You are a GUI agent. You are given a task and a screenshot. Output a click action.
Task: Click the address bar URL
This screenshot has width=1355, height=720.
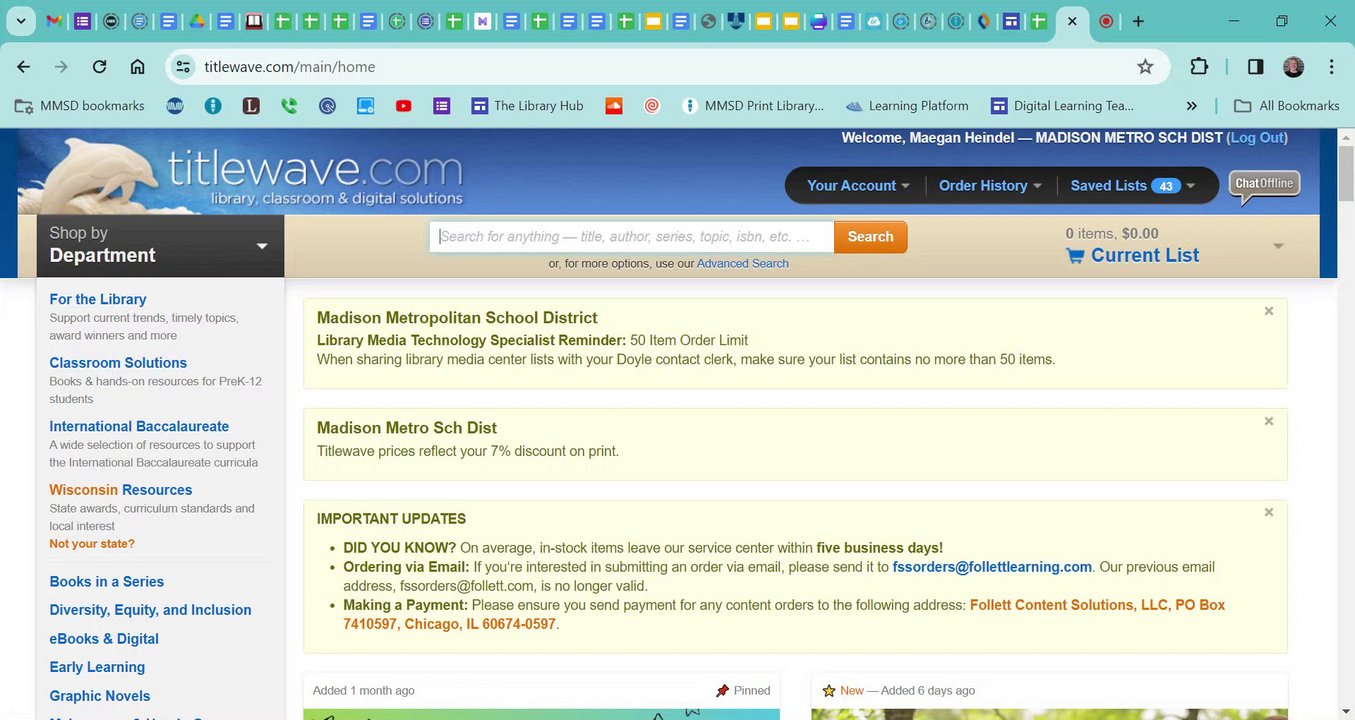tap(290, 67)
